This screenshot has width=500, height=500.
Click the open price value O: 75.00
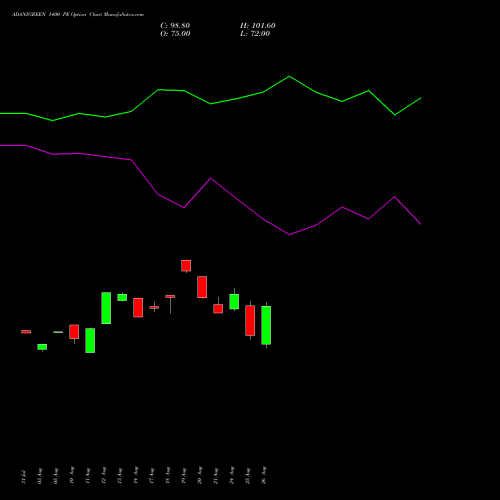click(x=175, y=34)
